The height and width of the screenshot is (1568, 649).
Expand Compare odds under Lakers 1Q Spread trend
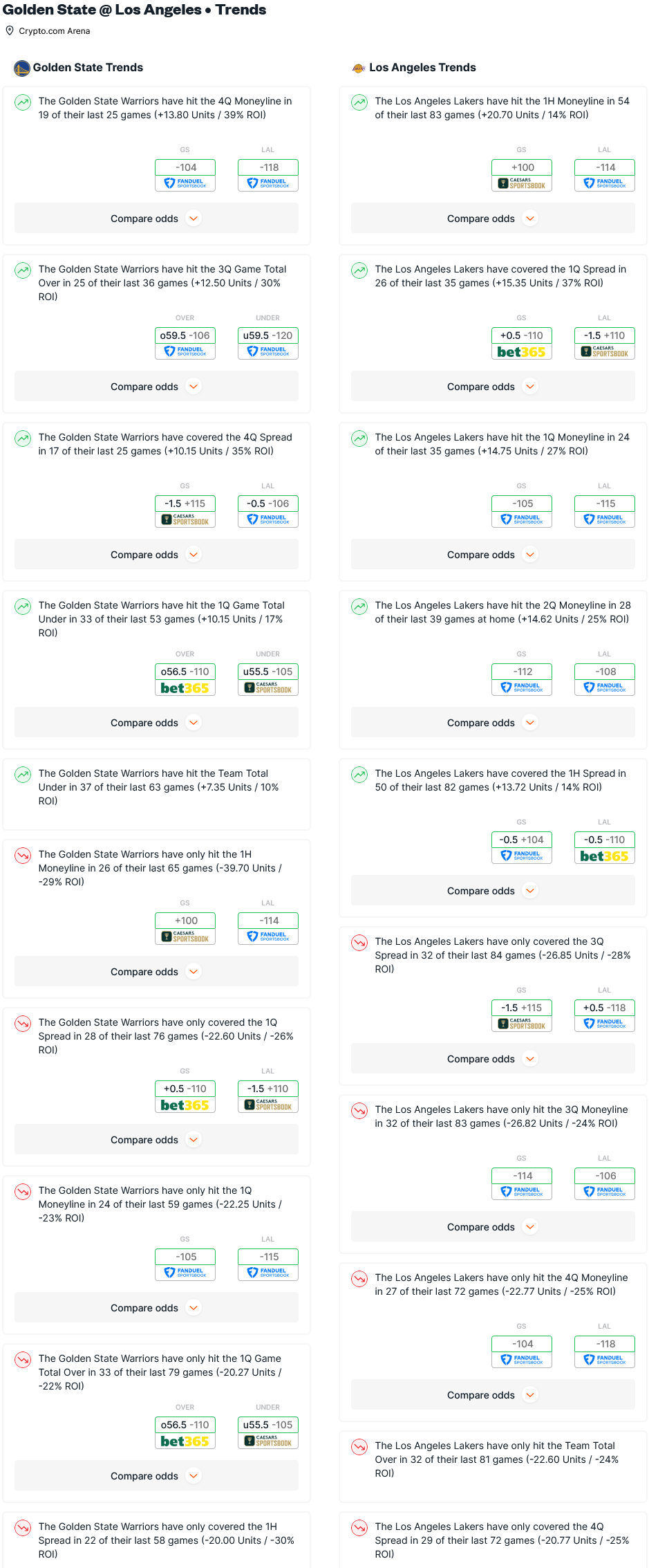[x=493, y=387]
